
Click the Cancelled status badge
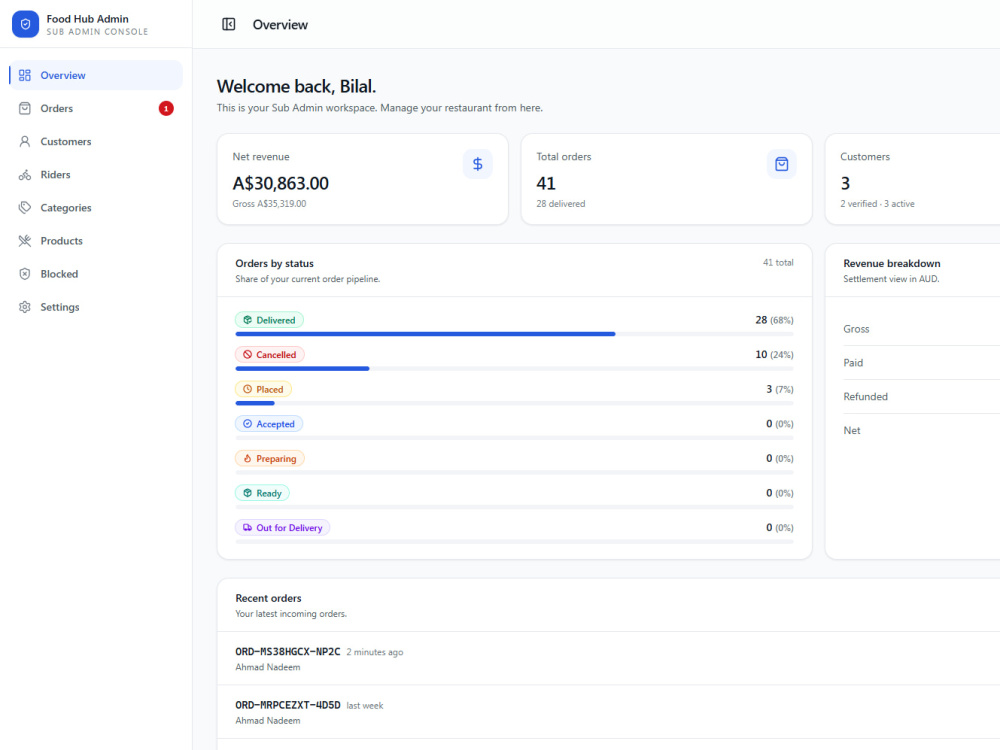pyautogui.click(x=270, y=355)
